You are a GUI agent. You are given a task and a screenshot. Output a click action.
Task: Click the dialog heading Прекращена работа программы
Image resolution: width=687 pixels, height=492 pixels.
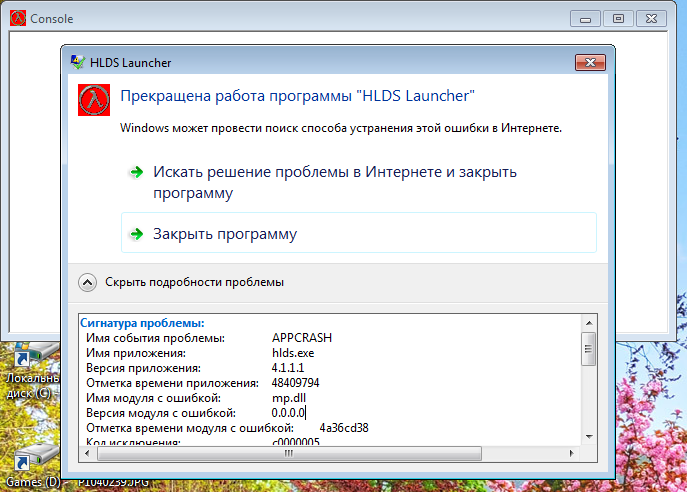(x=297, y=96)
